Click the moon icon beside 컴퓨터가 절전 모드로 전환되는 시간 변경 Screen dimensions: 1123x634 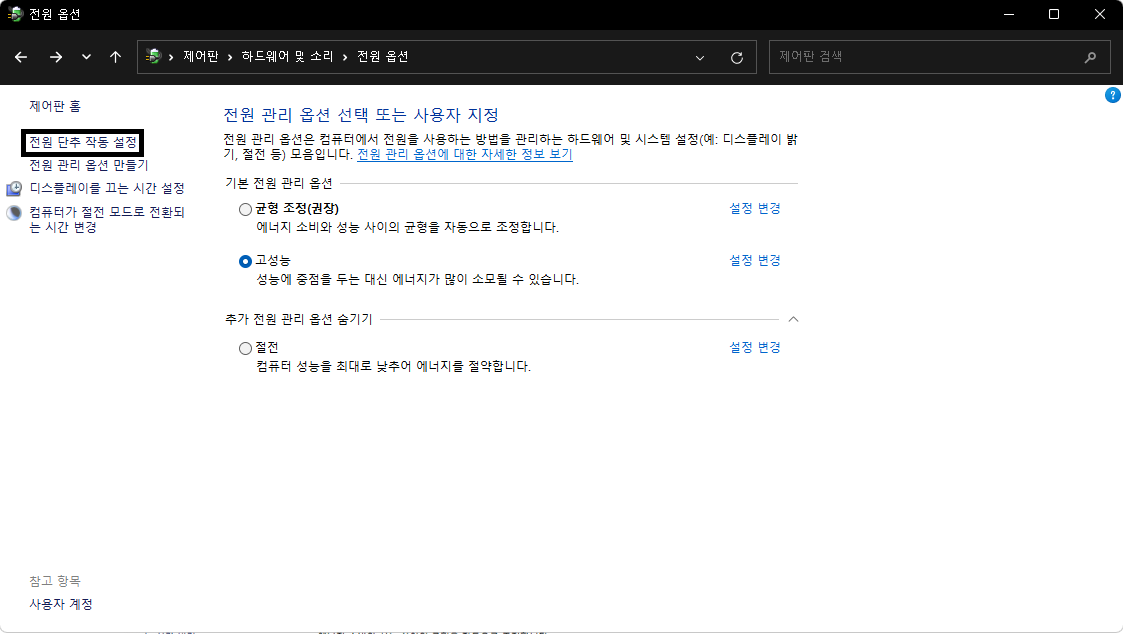pos(13,211)
